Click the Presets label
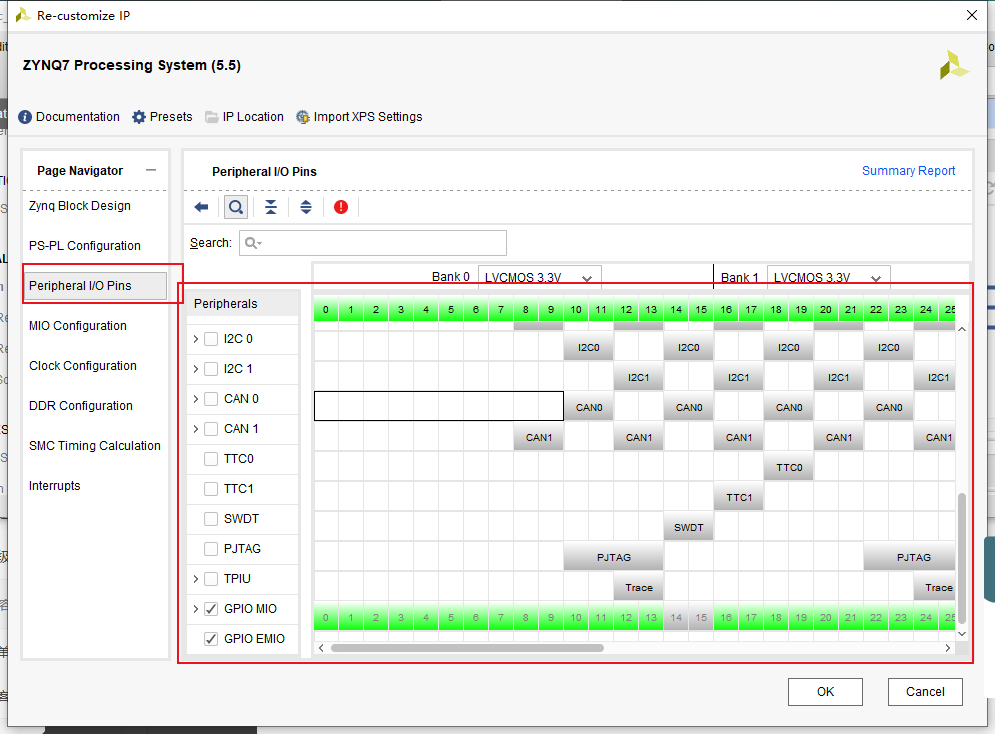Image resolution: width=995 pixels, height=734 pixels. click(171, 117)
